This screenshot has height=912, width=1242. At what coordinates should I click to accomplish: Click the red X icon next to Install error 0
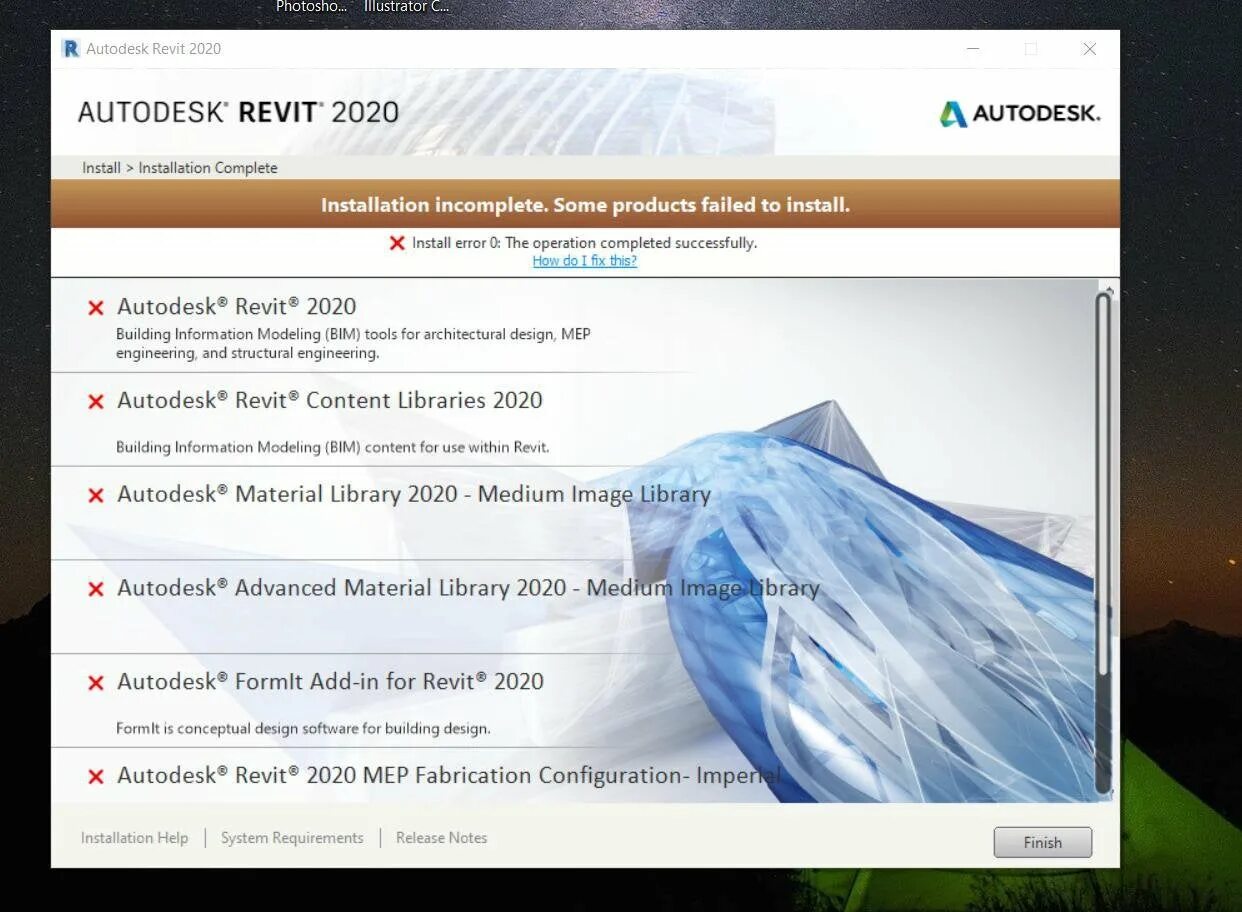[x=397, y=243]
